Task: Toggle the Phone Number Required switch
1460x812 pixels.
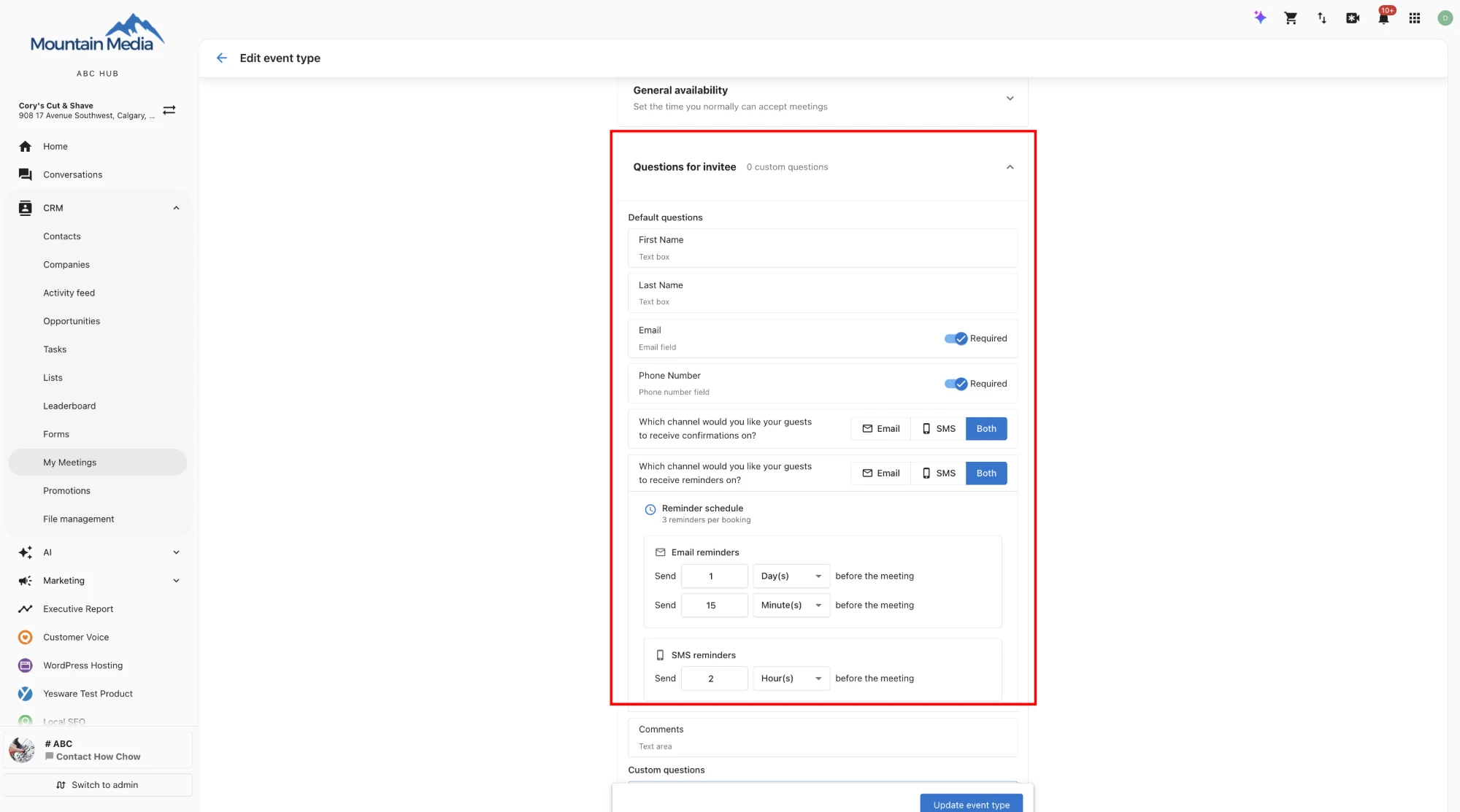Action: 956,384
